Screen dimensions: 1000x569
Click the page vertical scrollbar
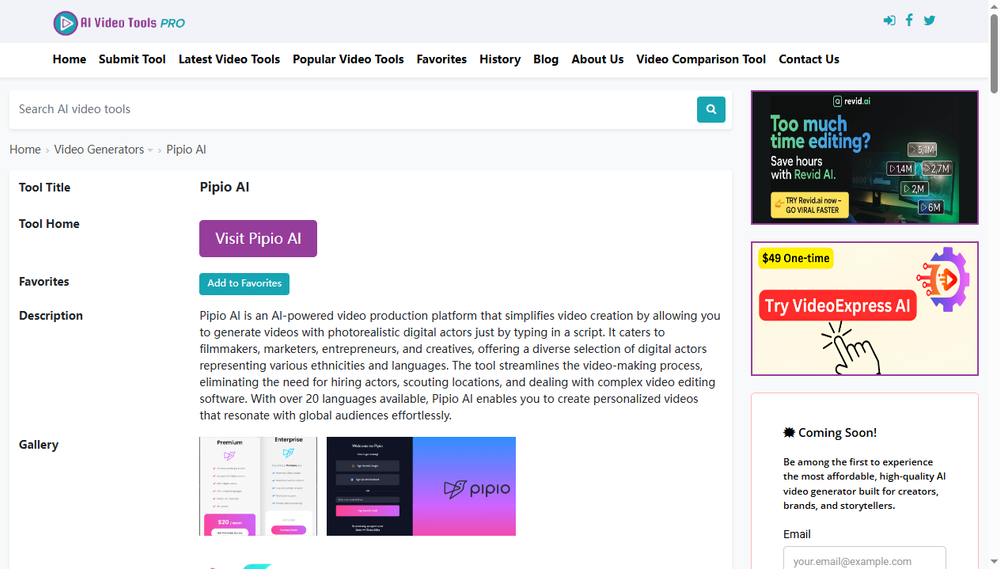994,54
